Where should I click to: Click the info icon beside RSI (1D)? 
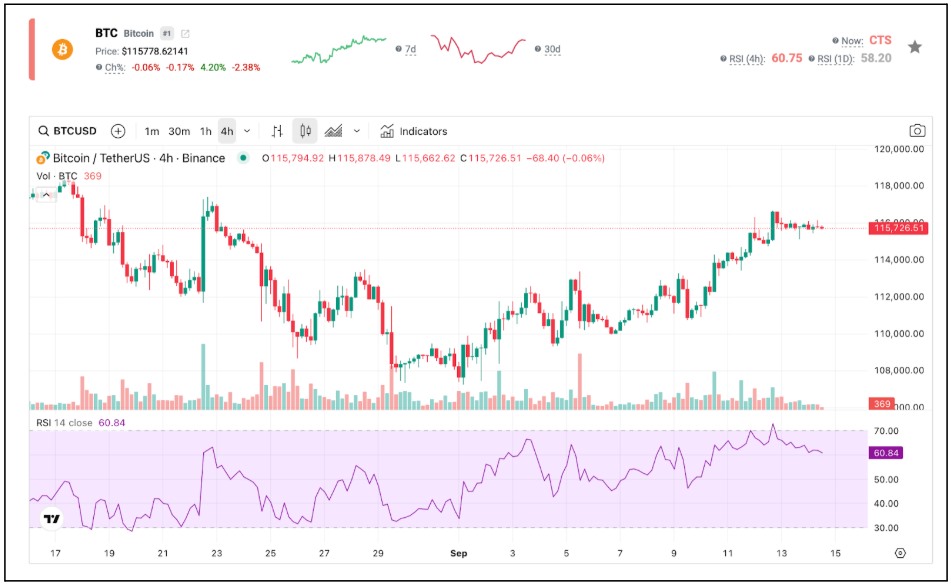(x=812, y=59)
